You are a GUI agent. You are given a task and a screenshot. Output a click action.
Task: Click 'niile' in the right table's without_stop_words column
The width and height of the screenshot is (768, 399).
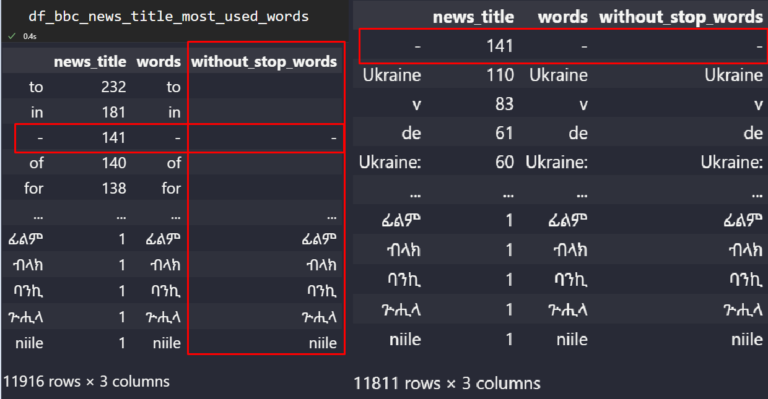click(747, 339)
